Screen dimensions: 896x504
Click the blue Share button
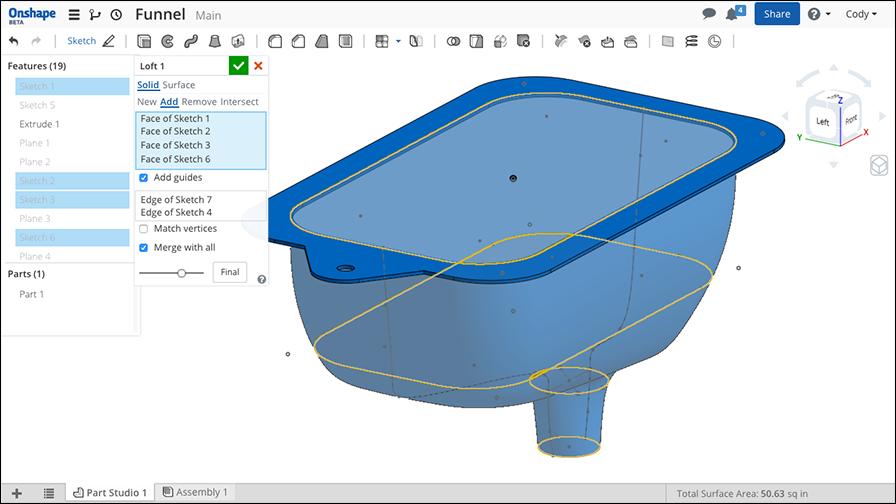(776, 14)
